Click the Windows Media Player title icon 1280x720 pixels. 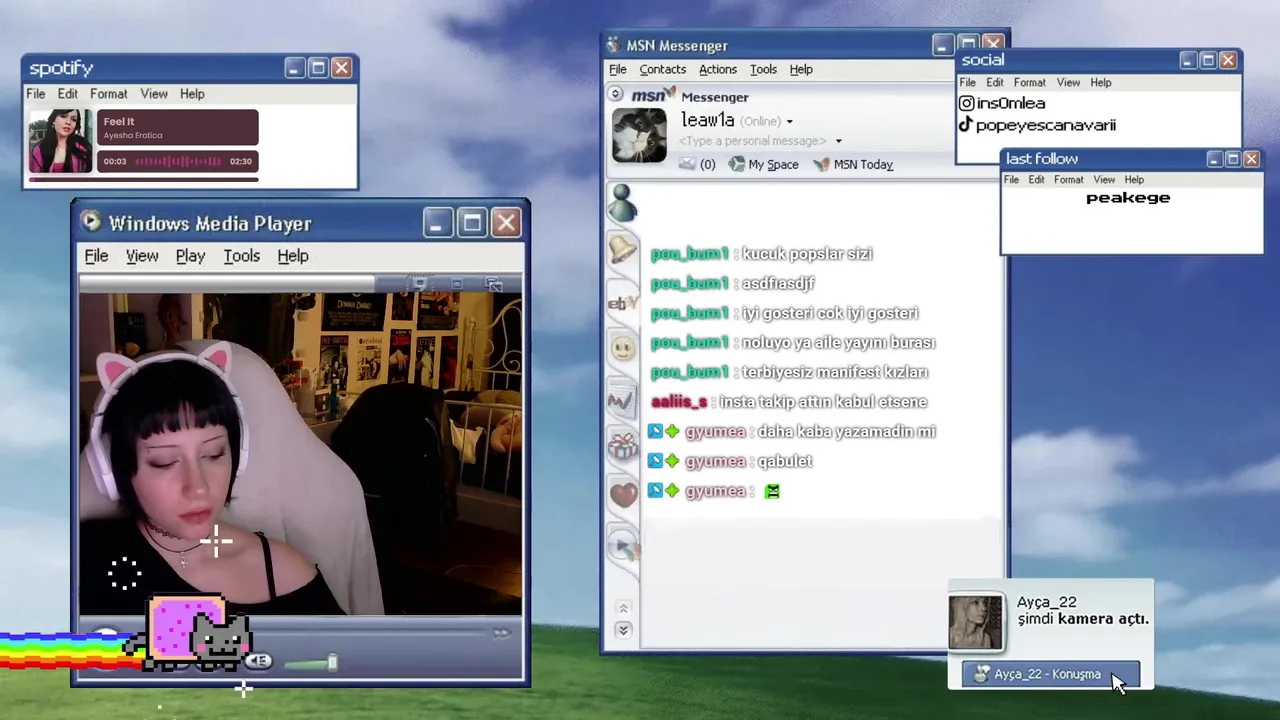(91, 222)
